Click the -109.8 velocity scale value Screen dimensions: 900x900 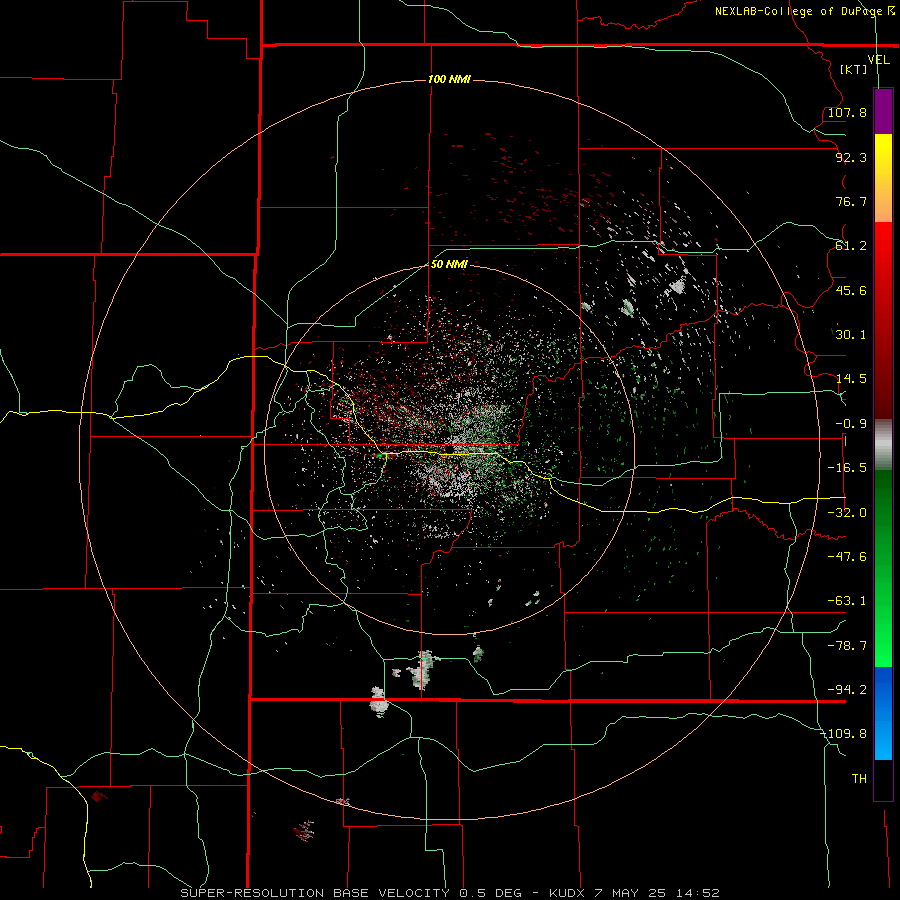coord(844,734)
